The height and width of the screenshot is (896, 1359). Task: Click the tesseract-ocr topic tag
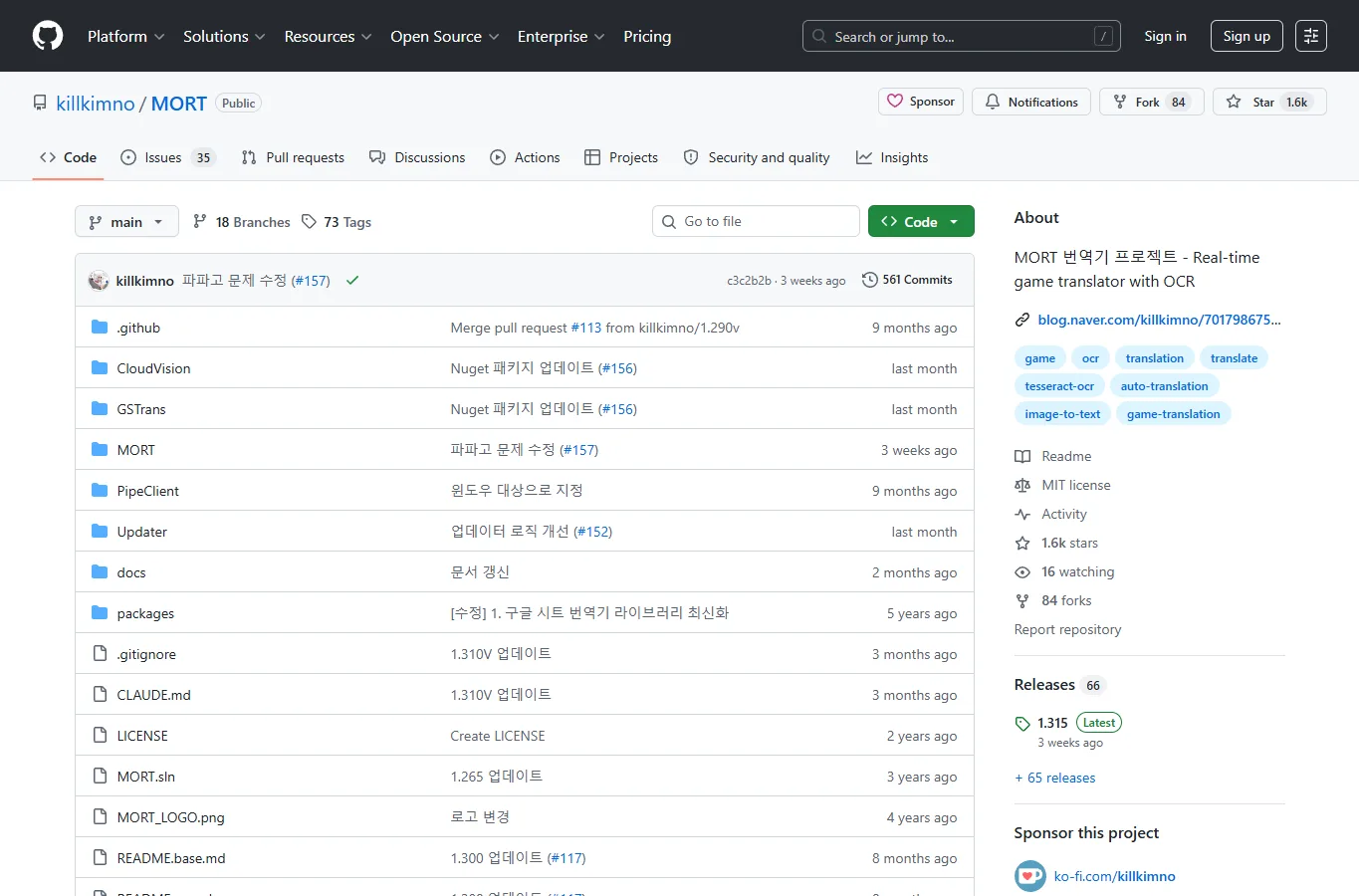point(1059,386)
